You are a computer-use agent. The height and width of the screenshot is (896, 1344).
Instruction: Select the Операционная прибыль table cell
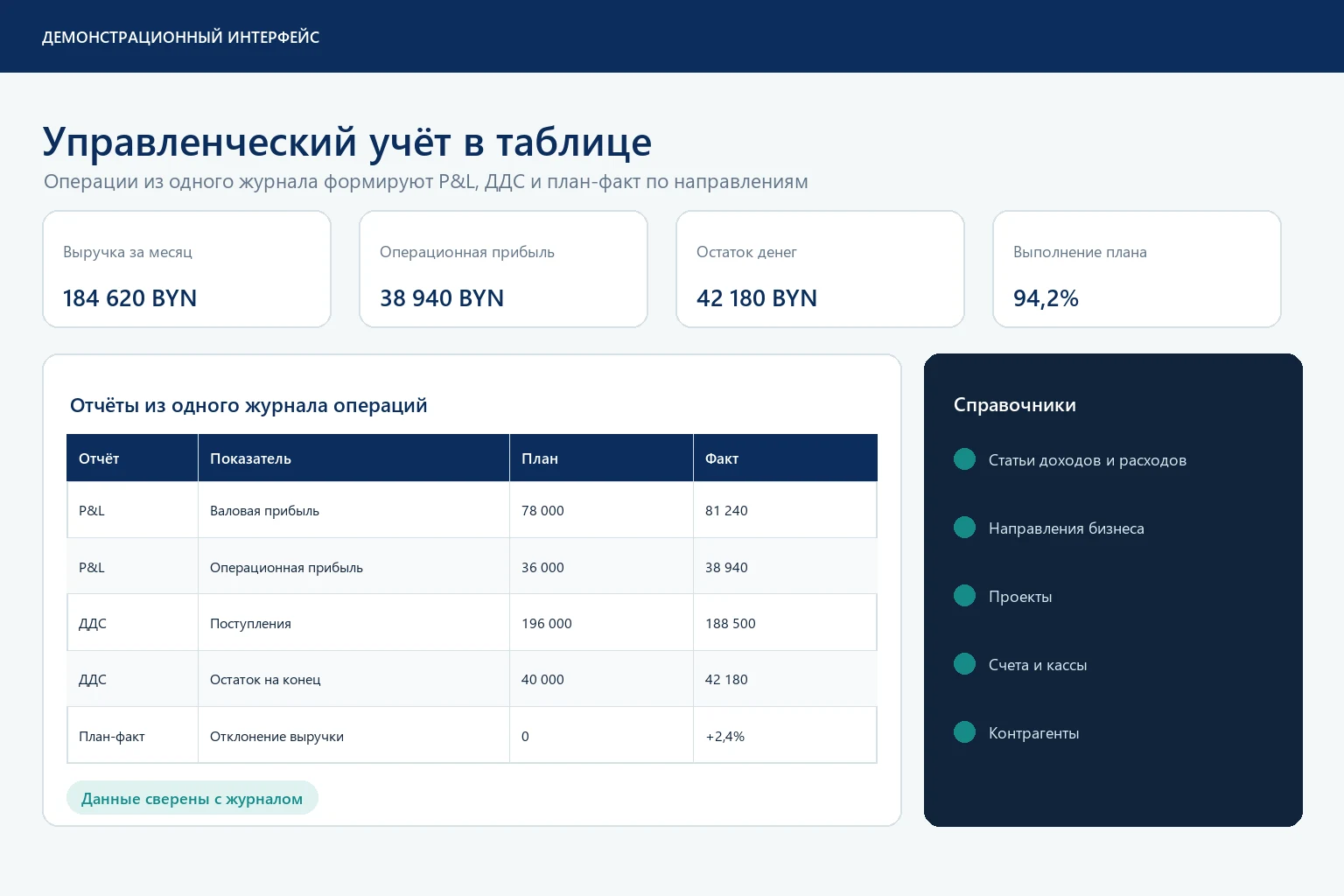click(353, 567)
